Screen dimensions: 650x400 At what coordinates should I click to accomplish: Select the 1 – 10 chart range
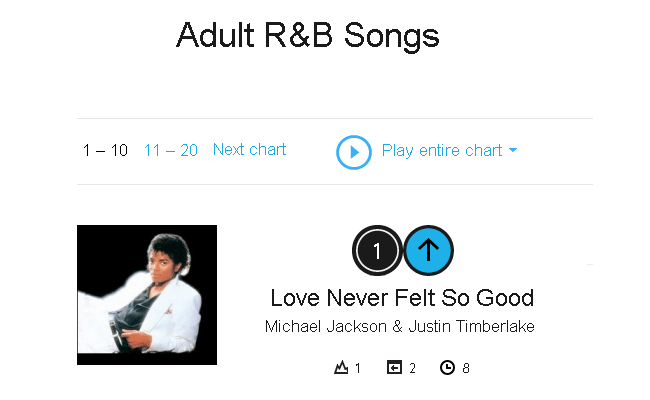coord(105,150)
